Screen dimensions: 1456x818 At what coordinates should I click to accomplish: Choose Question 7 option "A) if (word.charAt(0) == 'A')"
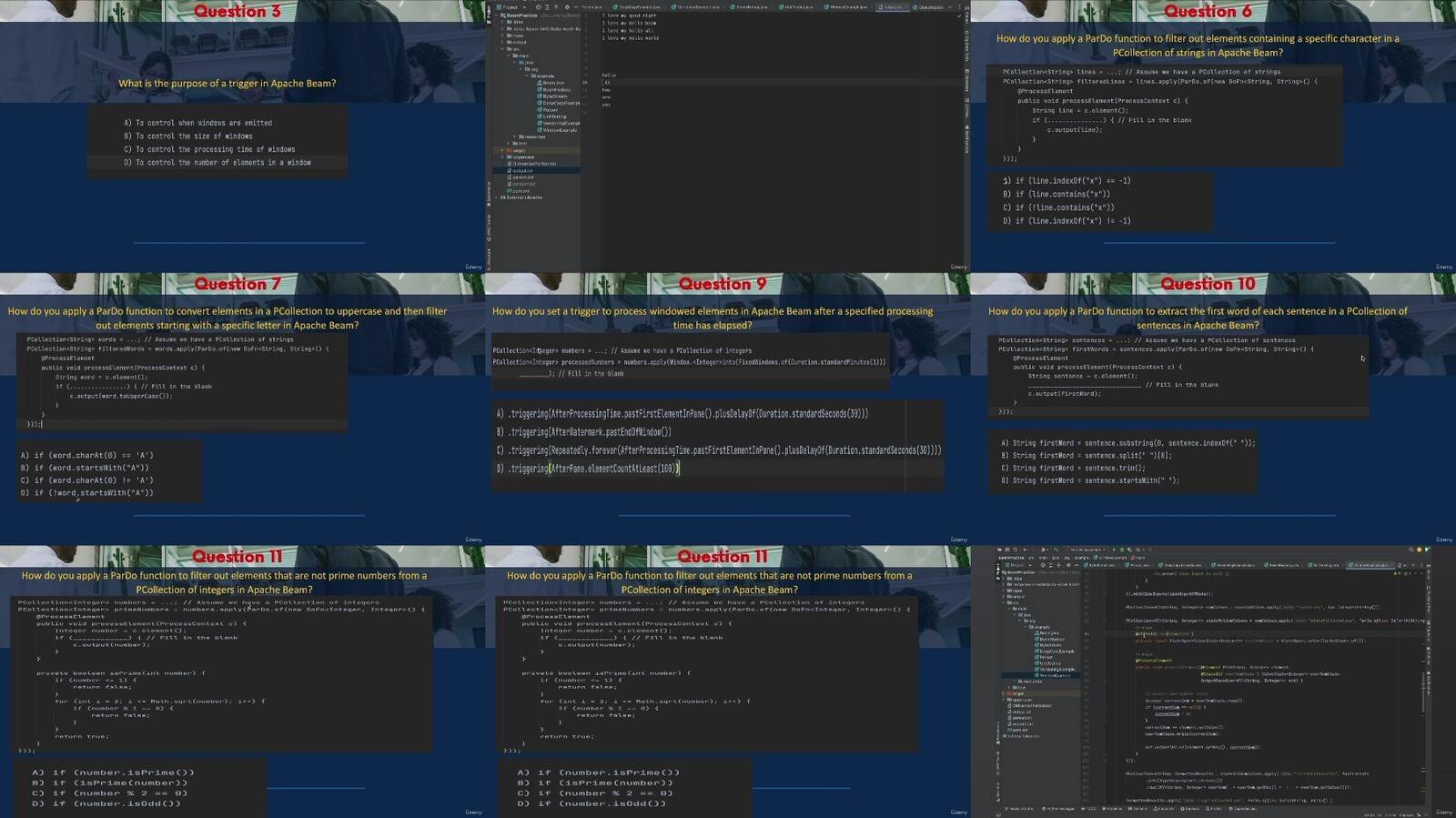pyautogui.click(x=87, y=455)
